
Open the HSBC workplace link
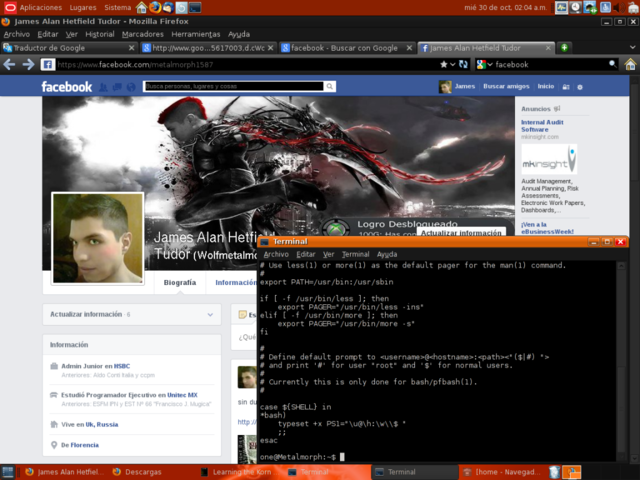tap(122, 366)
